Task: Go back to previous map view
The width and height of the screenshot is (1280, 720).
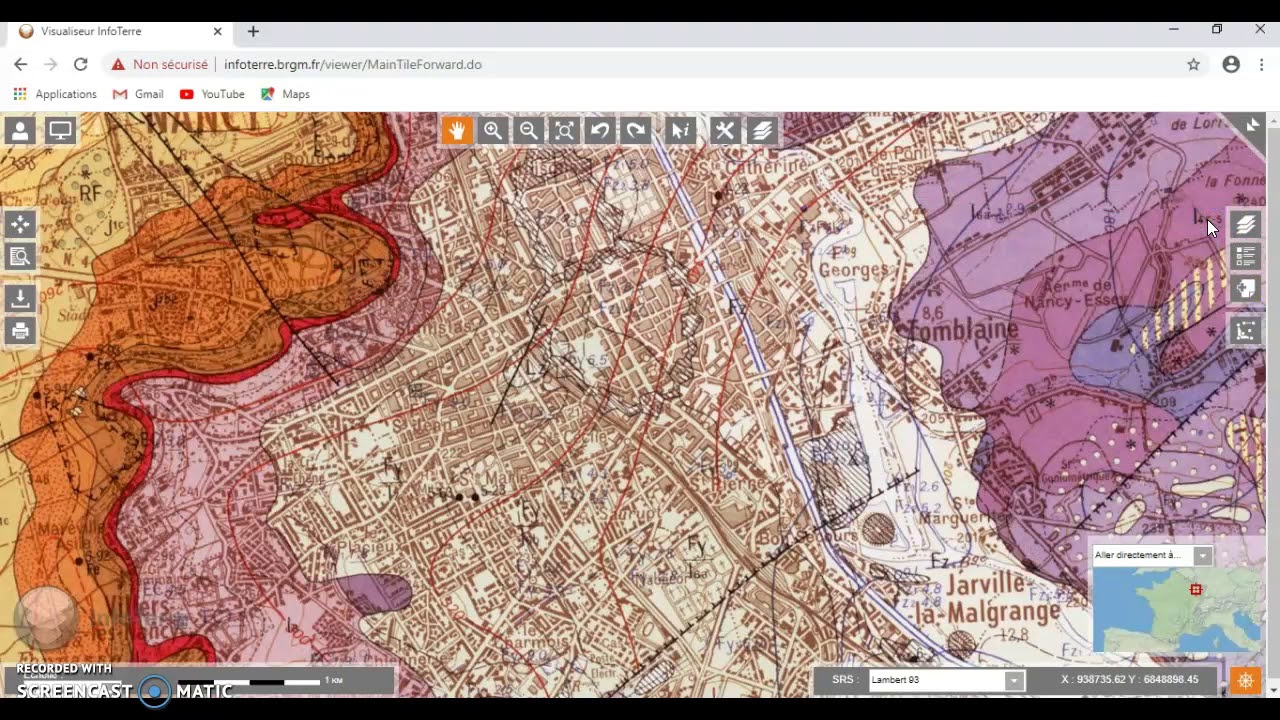Action: tap(600, 130)
